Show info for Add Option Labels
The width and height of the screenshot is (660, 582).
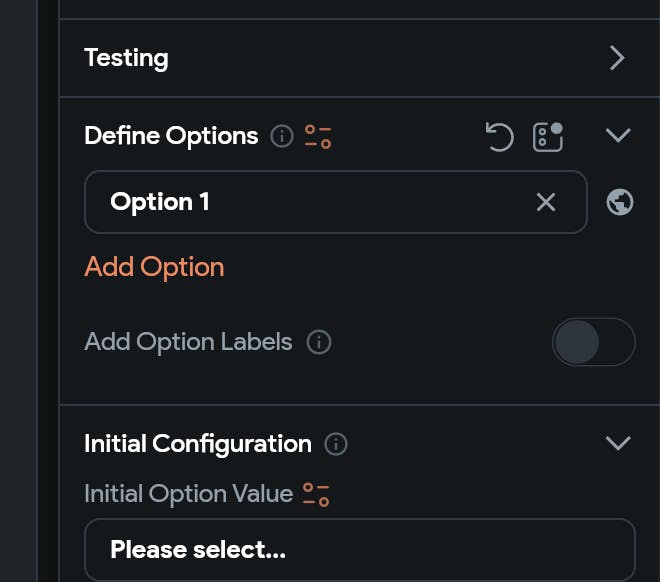[x=319, y=342]
